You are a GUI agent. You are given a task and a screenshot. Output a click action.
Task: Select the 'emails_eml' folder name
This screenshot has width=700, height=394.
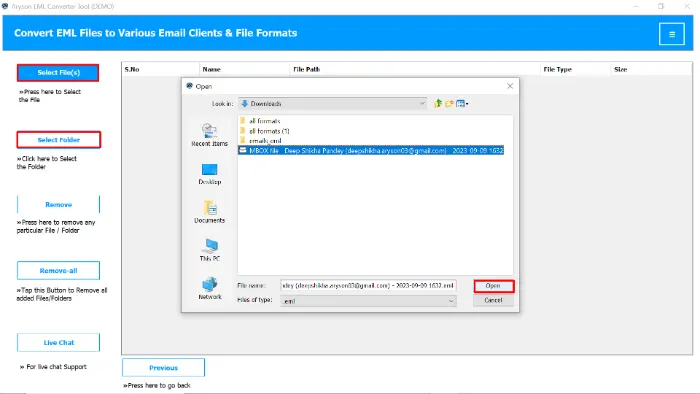265,141
